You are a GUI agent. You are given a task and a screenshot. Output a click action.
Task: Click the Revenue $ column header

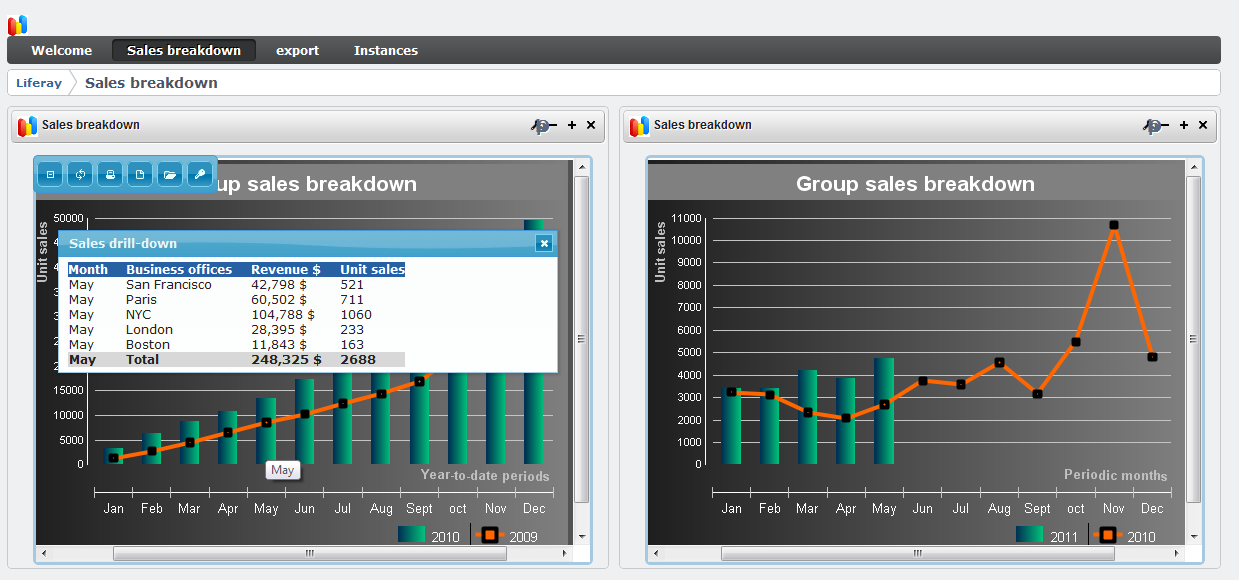[x=286, y=270]
